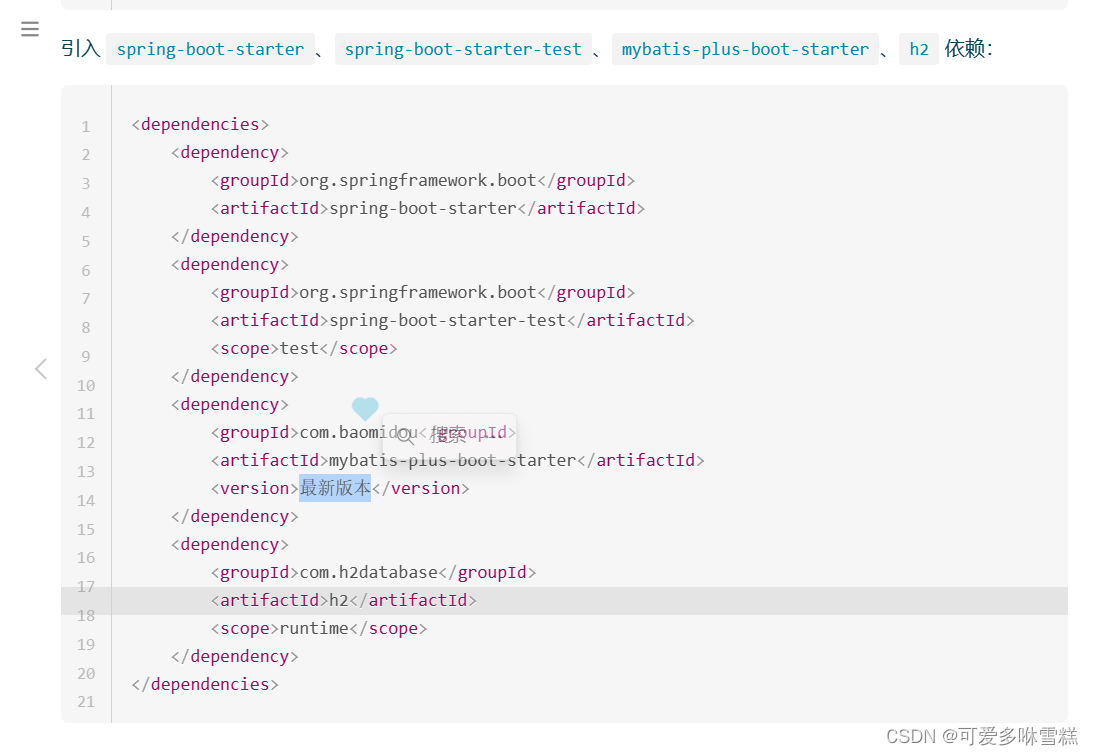Open the hamburger menu icon
Screen dimensions: 1093x755
pyautogui.click(x=29, y=28)
